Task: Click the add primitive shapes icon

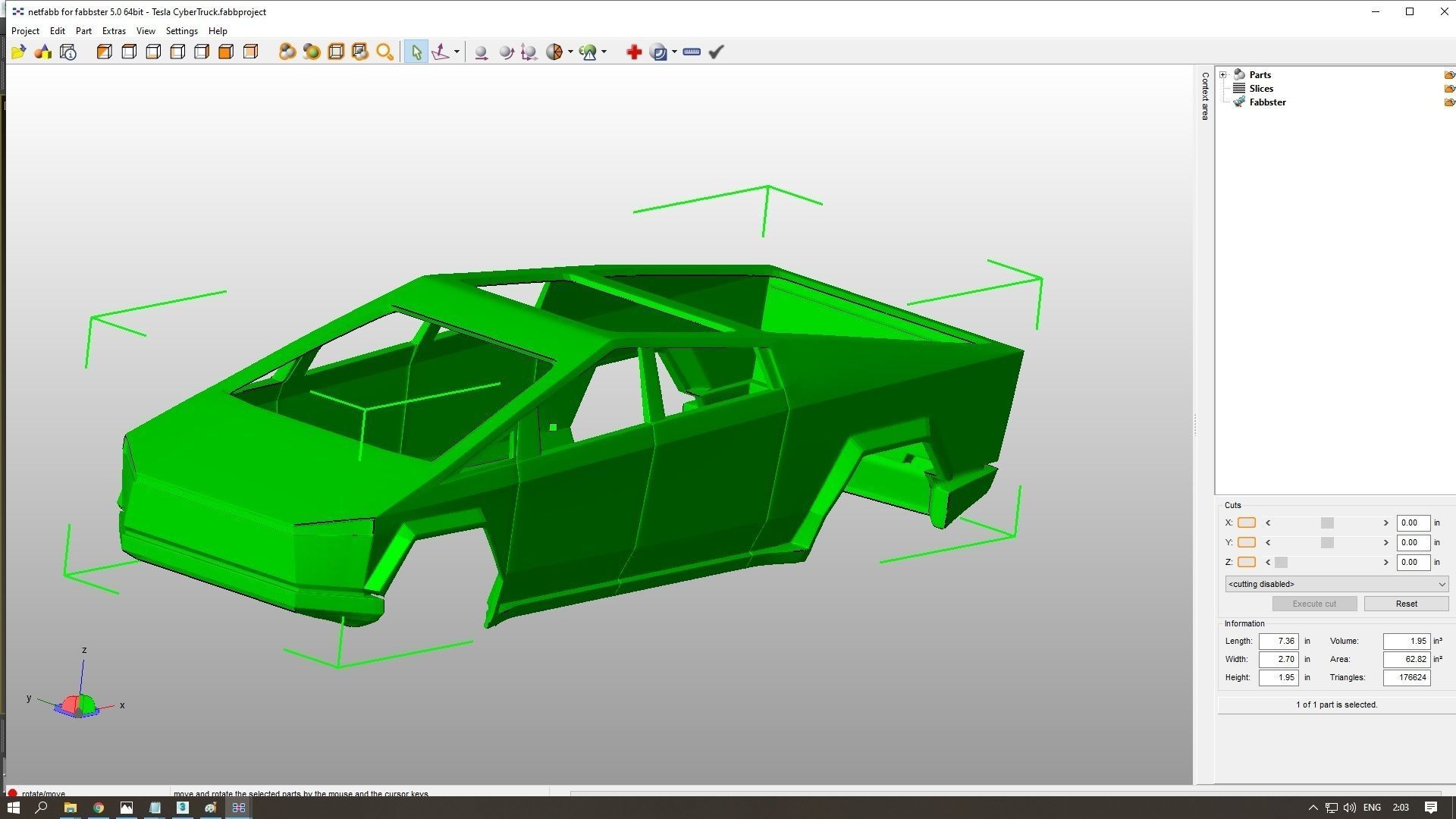Action: tap(43, 52)
